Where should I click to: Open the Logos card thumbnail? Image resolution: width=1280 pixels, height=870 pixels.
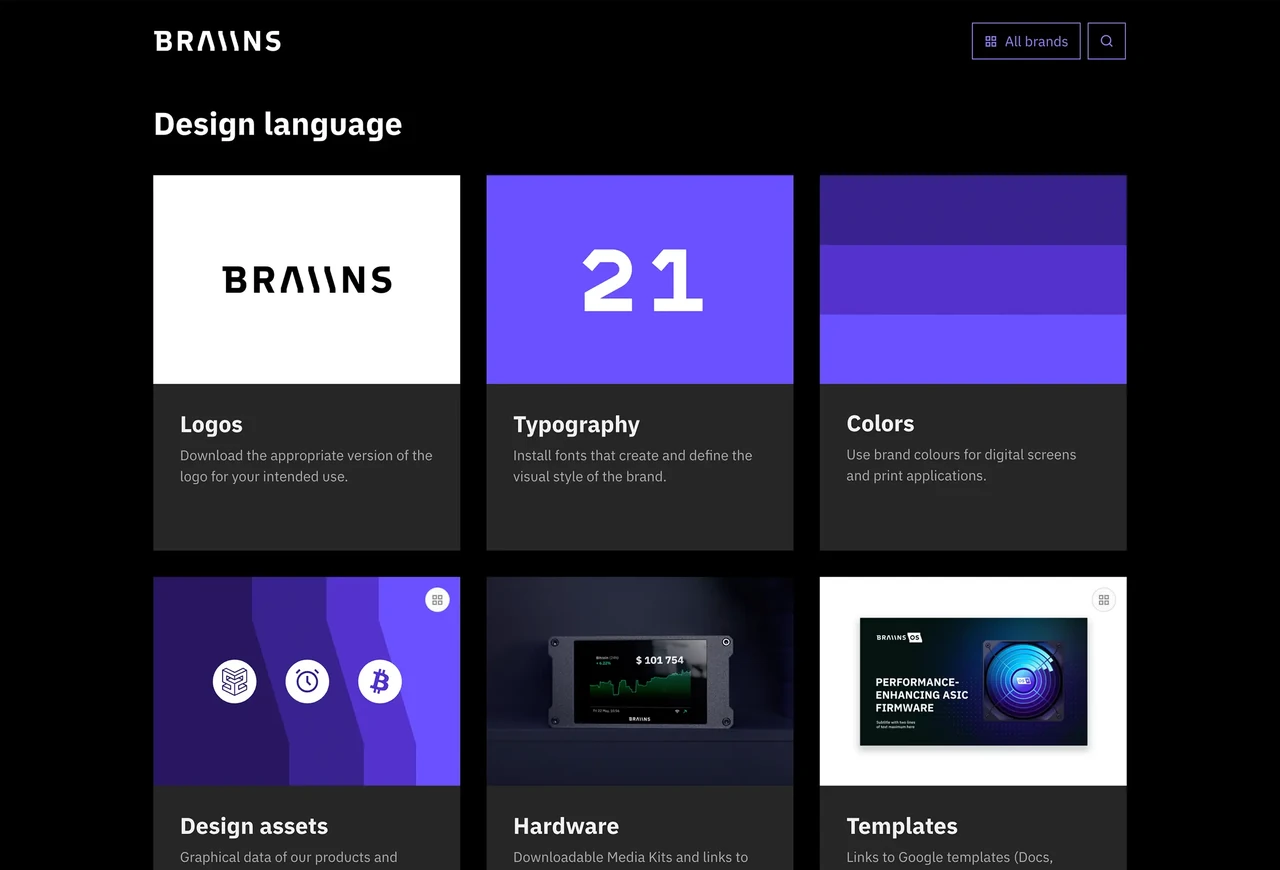(307, 280)
